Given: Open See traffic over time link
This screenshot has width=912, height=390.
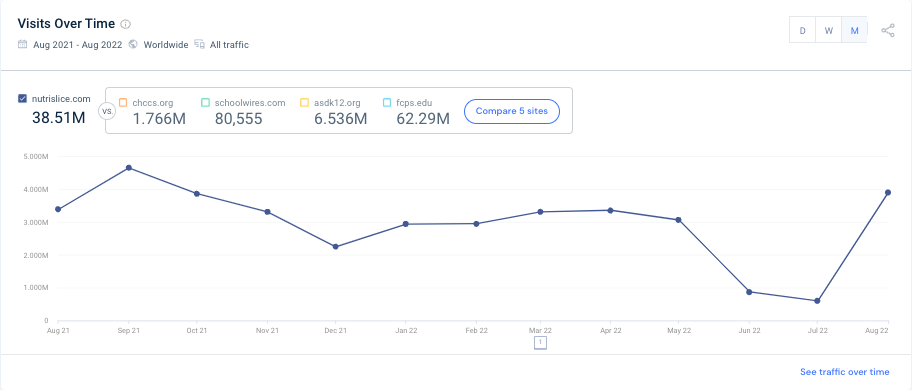Looking at the screenshot, I should pyautogui.click(x=845, y=372).
